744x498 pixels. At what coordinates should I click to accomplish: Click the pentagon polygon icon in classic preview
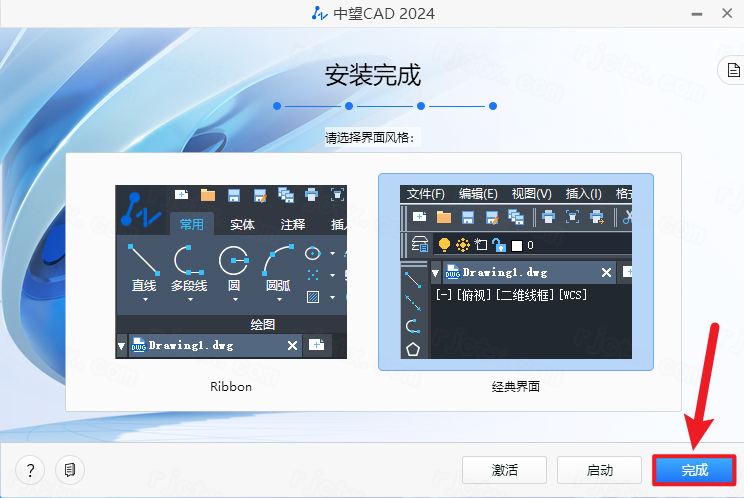coord(413,348)
